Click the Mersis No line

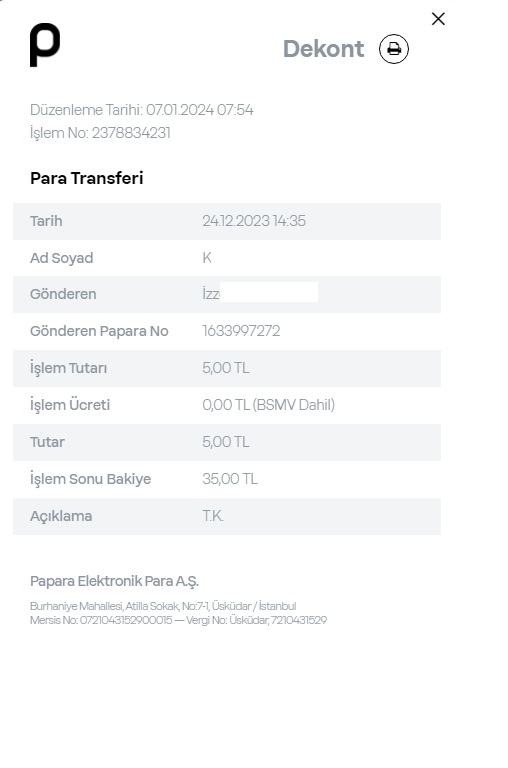pyautogui.click(x=178, y=620)
